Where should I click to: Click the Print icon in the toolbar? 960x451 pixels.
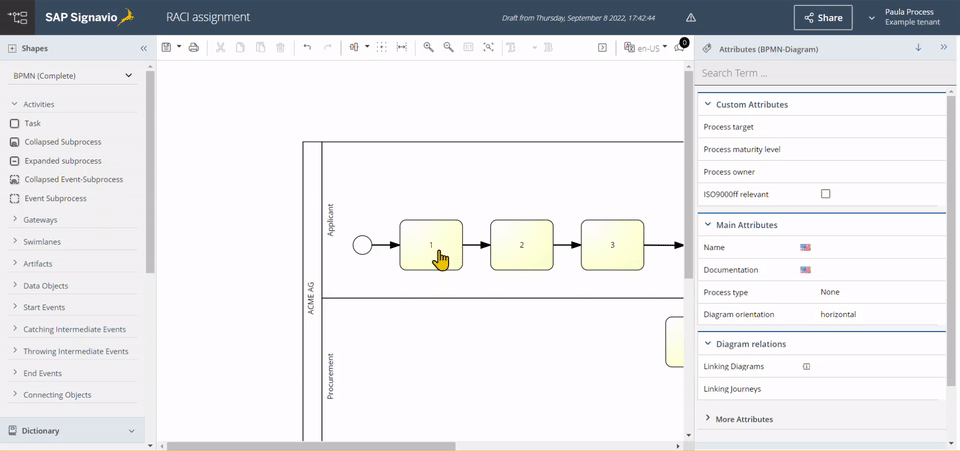(x=194, y=47)
